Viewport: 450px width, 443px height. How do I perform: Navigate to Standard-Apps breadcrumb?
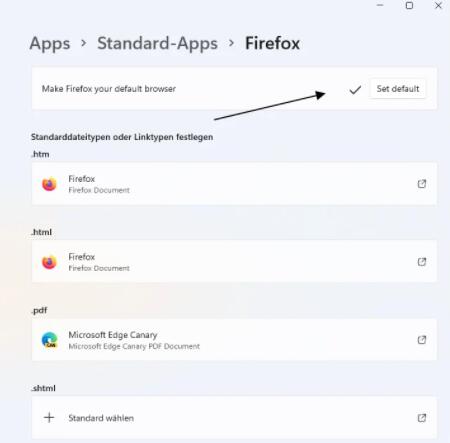tap(157, 43)
